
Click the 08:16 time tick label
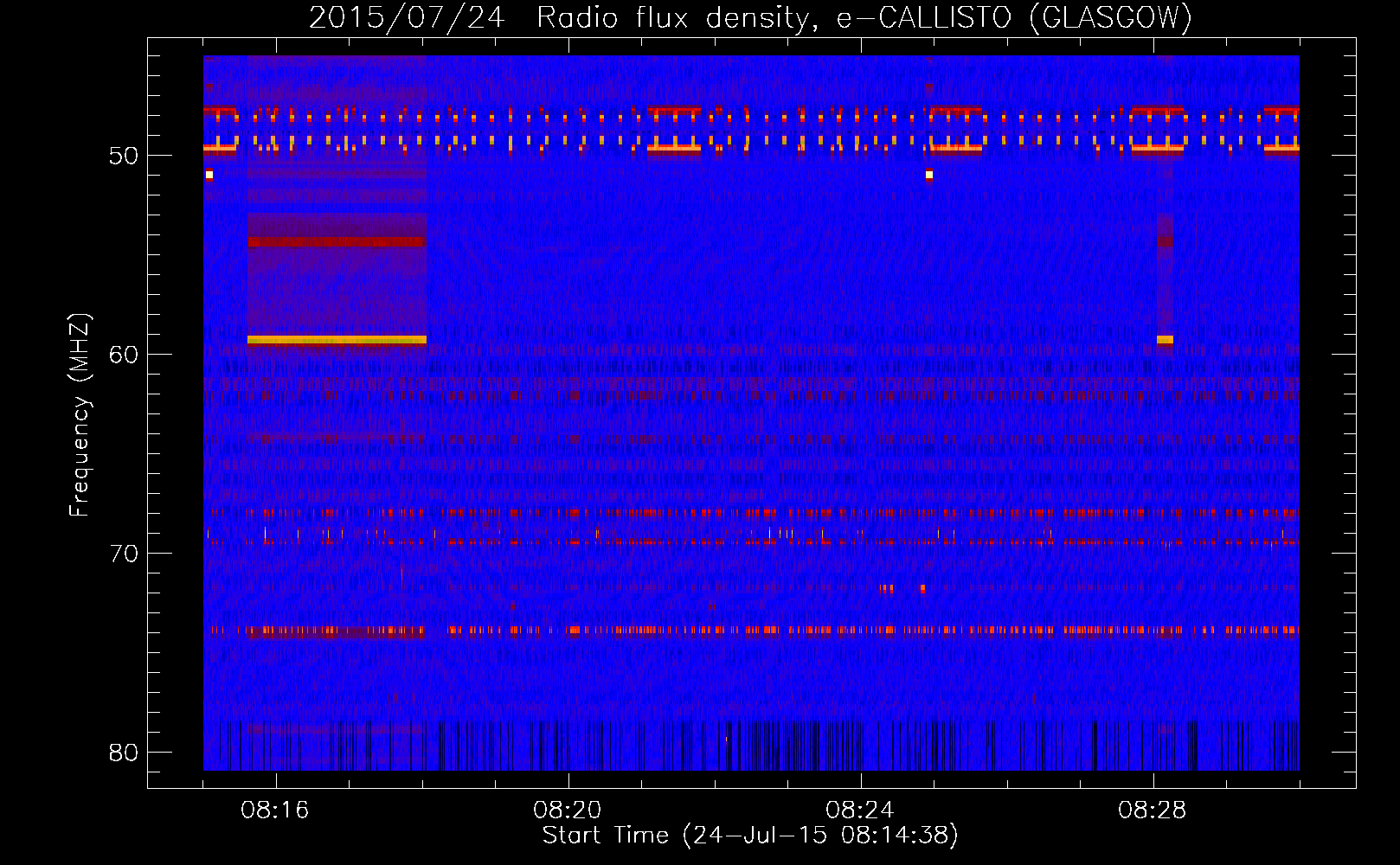pos(274,811)
